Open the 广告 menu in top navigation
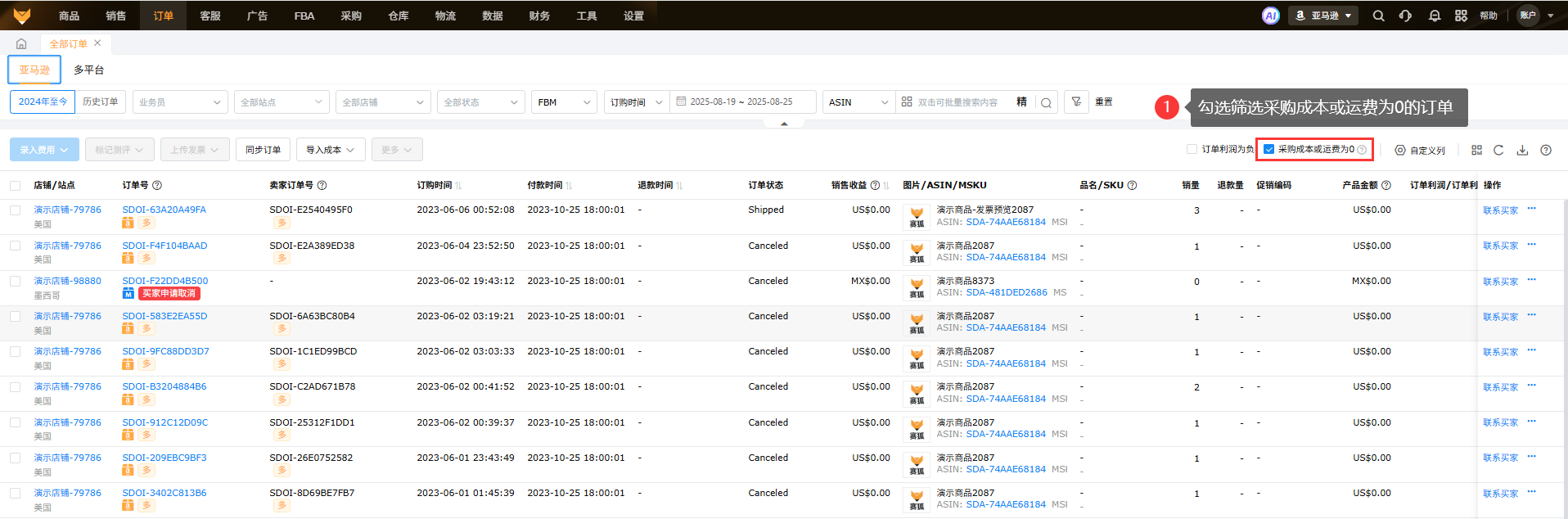The height and width of the screenshot is (519, 1568). pyautogui.click(x=257, y=16)
